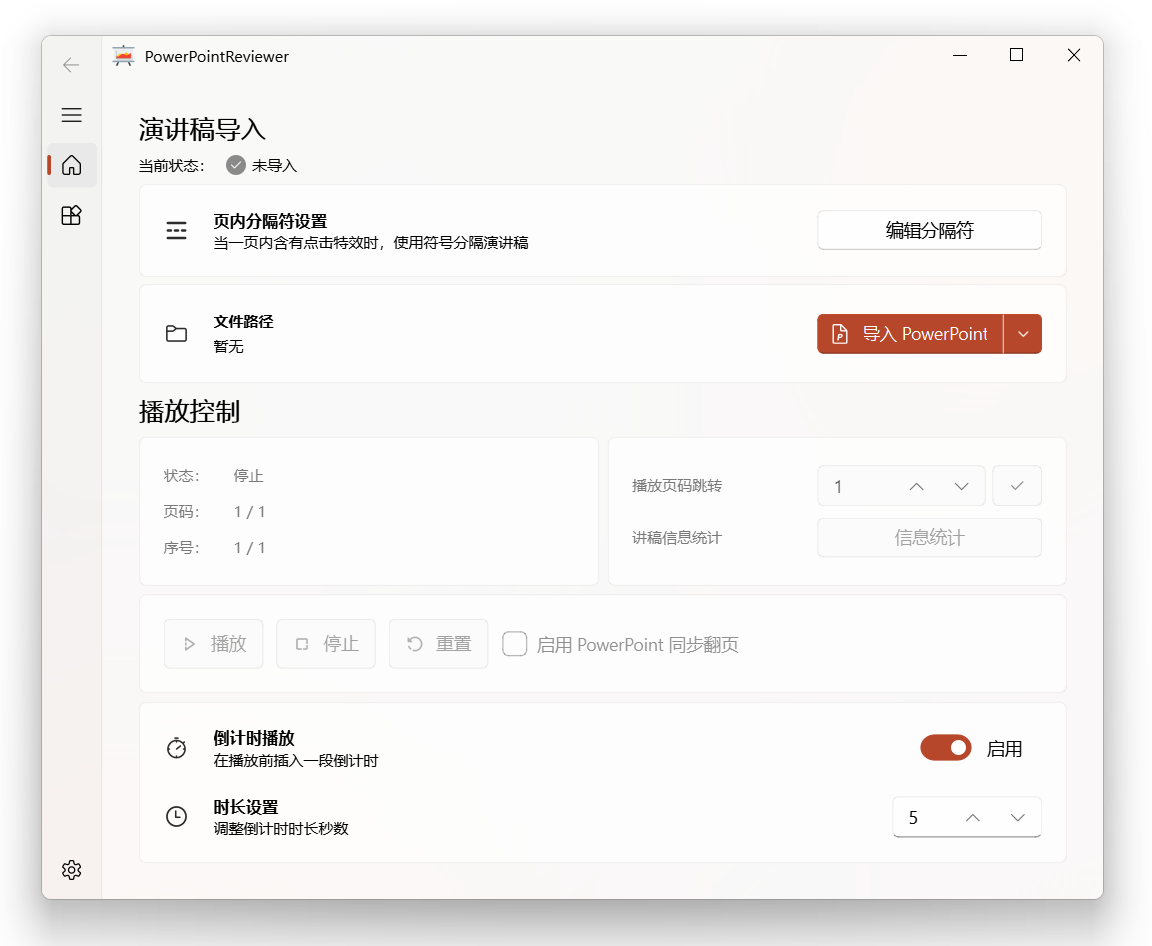Click the countdown timer icon next to 倒计时播放
This screenshot has height=946, width=1152.
177,747
